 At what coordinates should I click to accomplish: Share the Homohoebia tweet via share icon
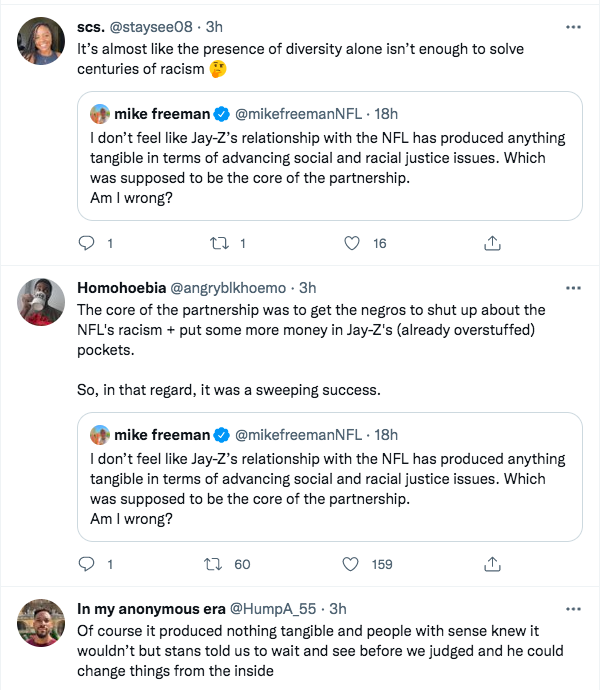click(x=492, y=564)
